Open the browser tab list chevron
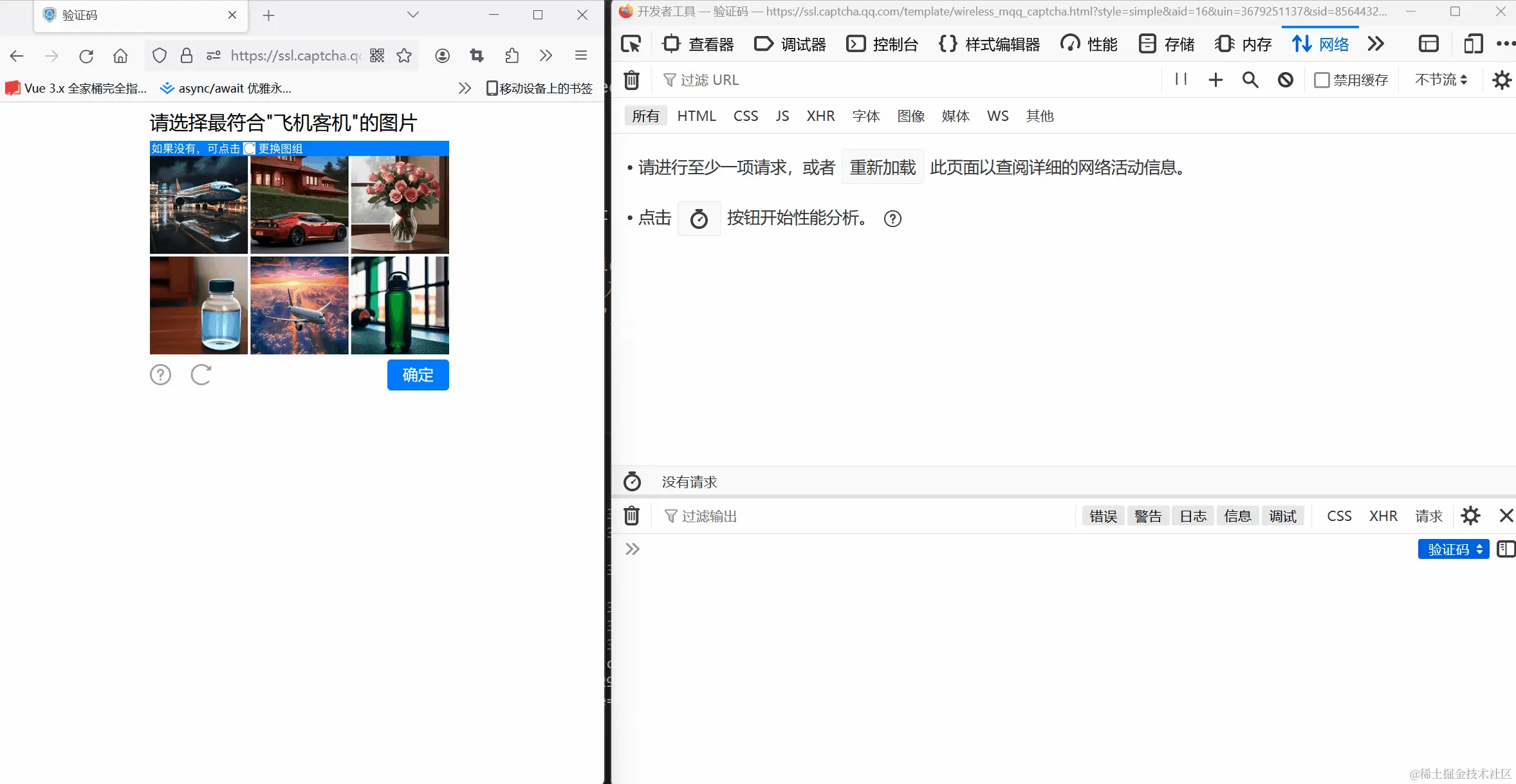The width and height of the screenshot is (1516, 784). (413, 14)
